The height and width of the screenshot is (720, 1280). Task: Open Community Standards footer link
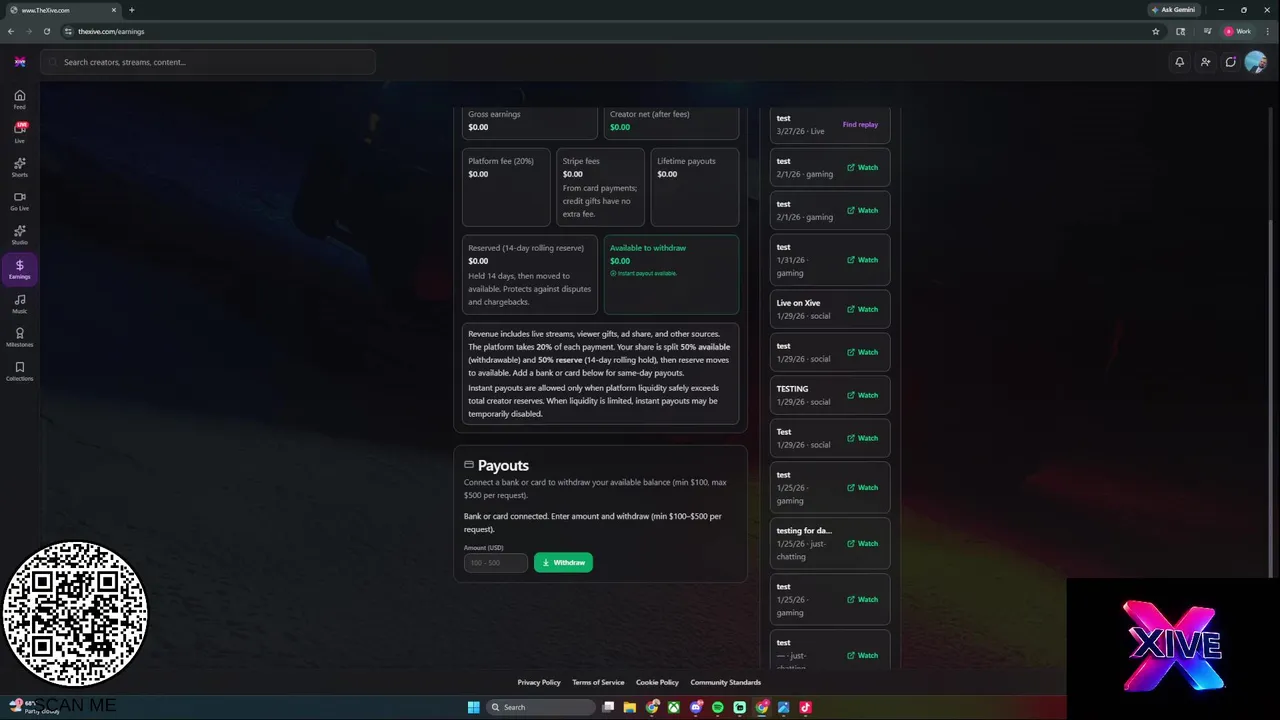click(x=726, y=683)
